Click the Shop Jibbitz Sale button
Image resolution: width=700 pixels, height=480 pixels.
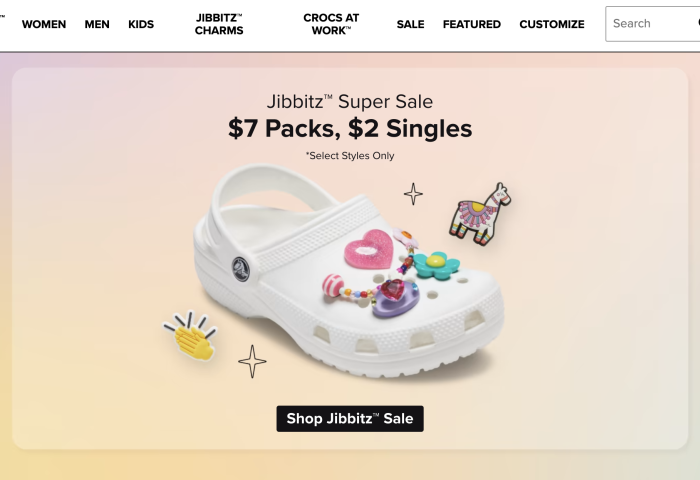tap(350, 419)
